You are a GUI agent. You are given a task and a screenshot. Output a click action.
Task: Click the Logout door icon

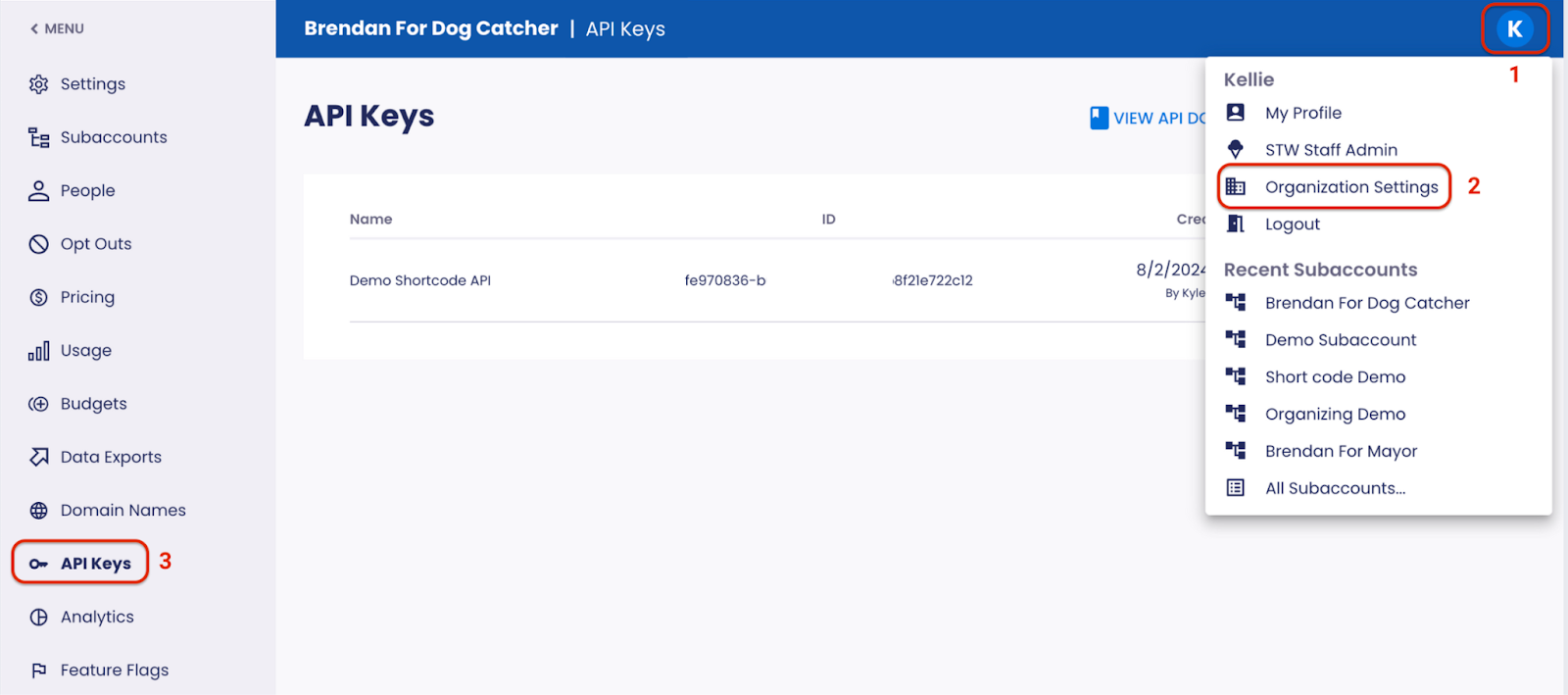[x=1236, y=223]
